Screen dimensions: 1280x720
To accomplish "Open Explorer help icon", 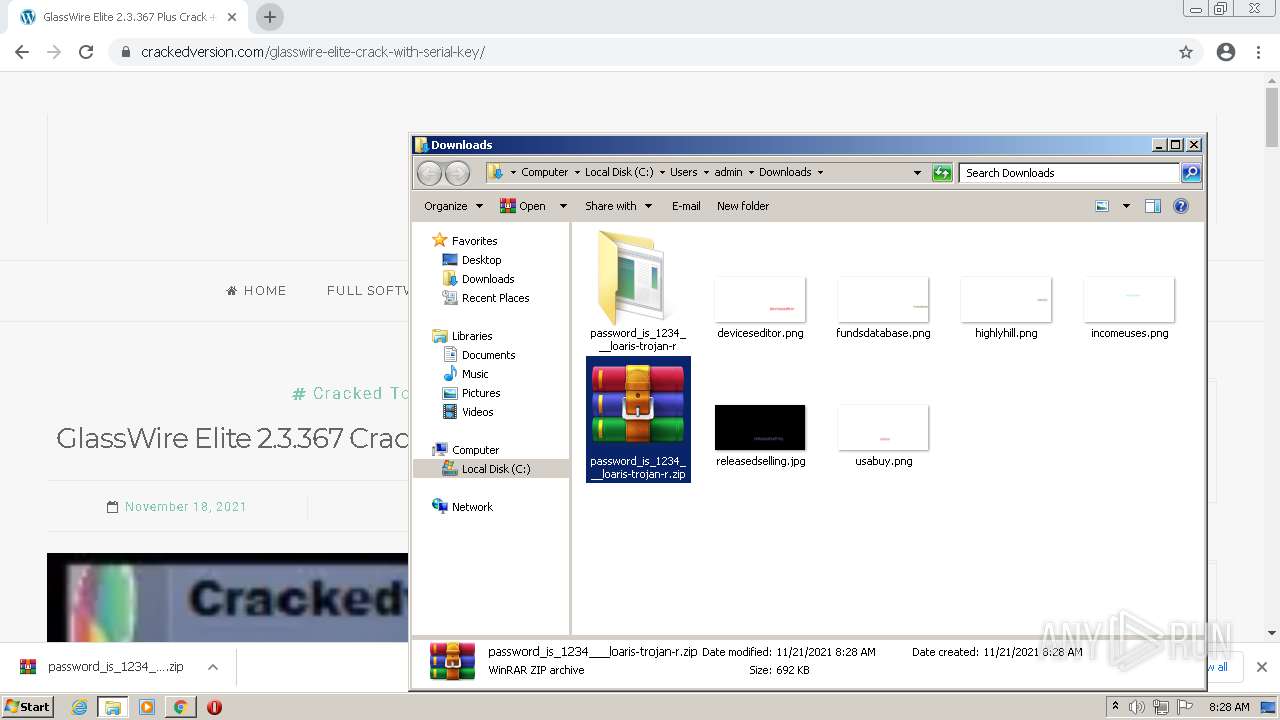I will click(1181, 206).
